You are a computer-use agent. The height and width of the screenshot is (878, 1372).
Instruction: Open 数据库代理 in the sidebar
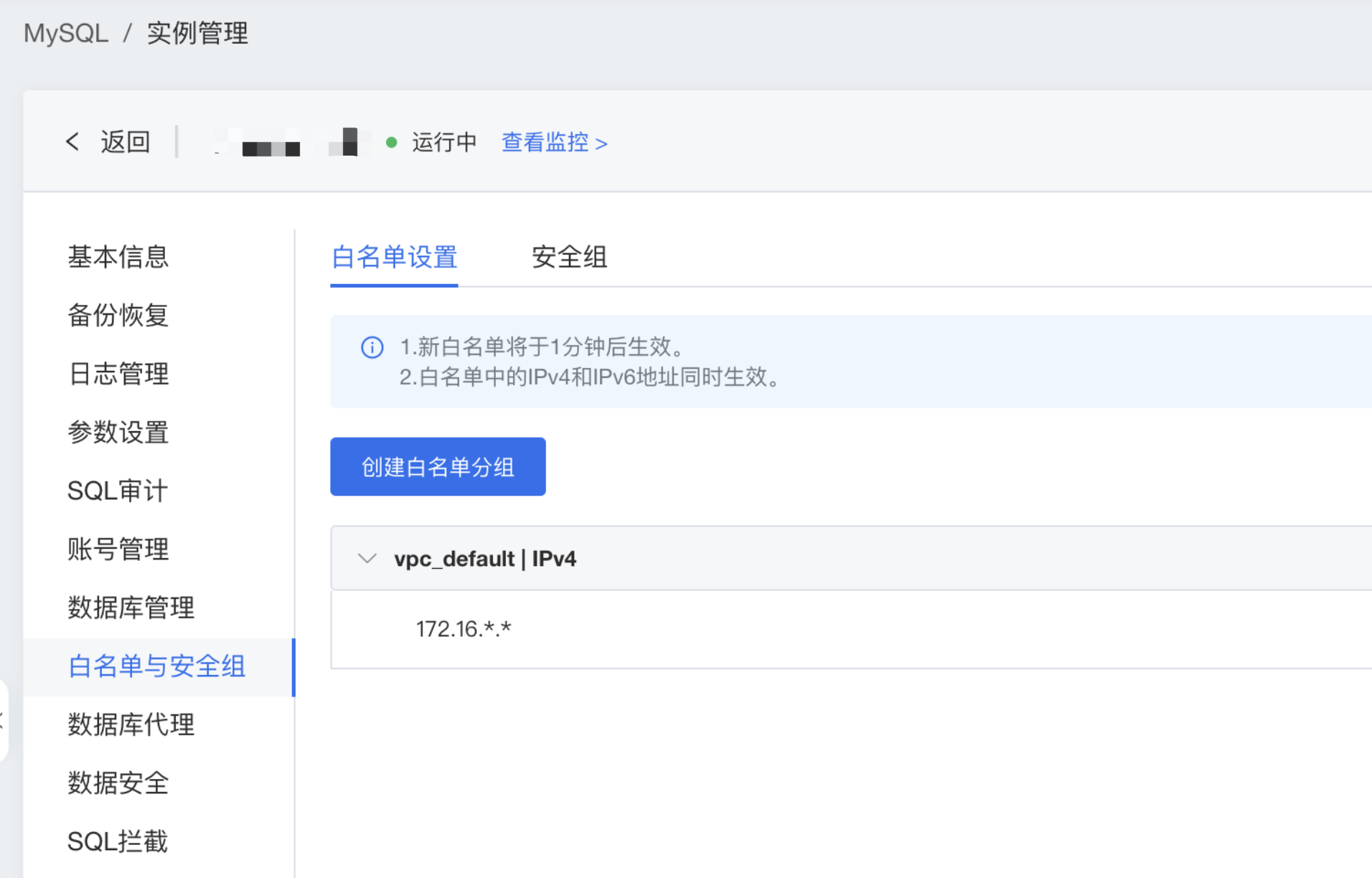tap(131, 724)
